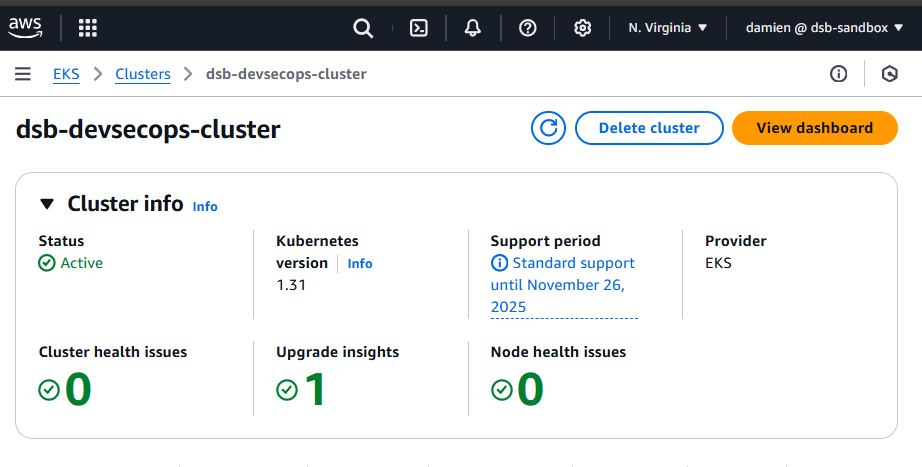Click the View dashboard button
Viewport: 922px width, 467px height.
814,128
